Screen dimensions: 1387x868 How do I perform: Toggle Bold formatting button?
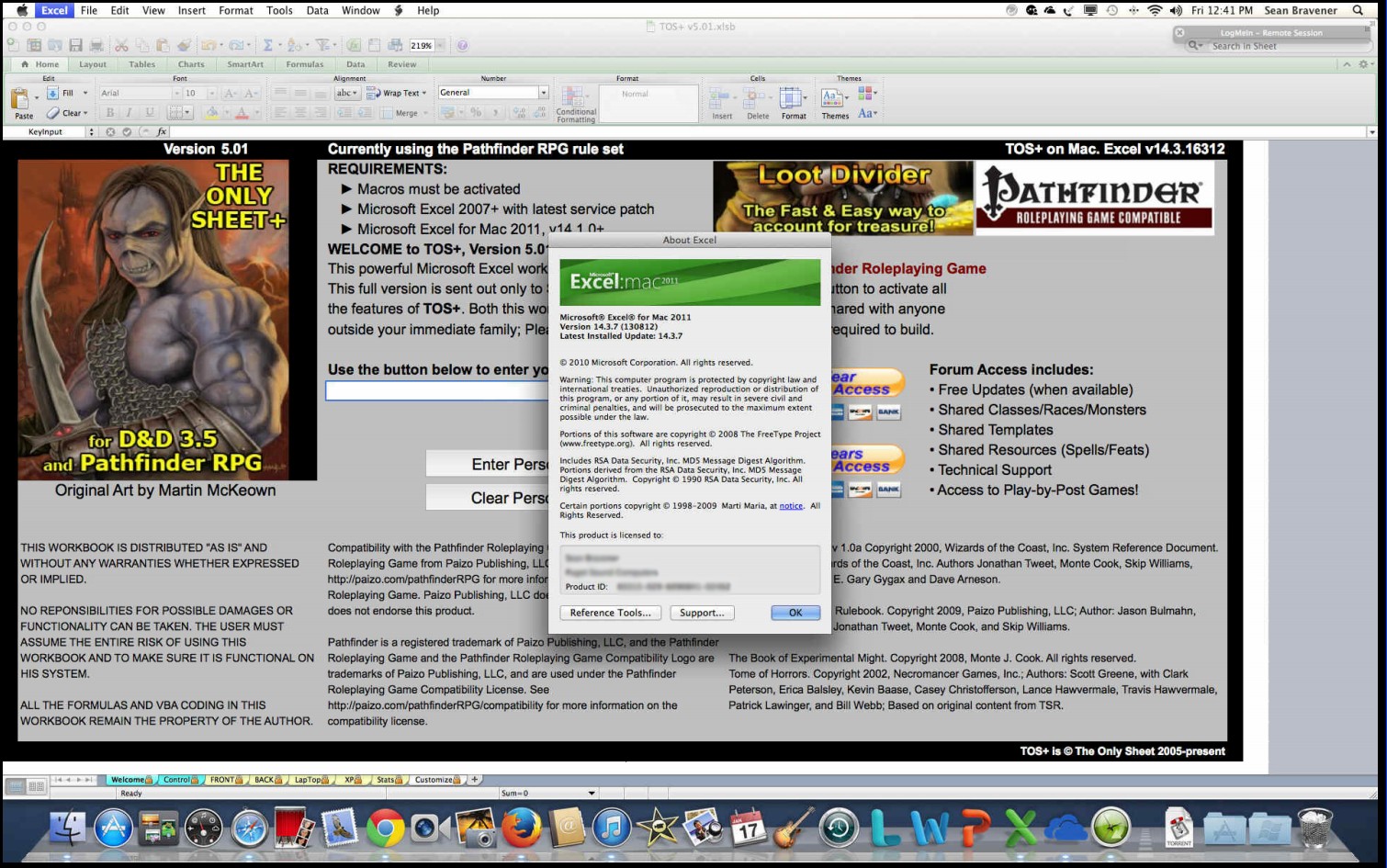coord(110,113)
